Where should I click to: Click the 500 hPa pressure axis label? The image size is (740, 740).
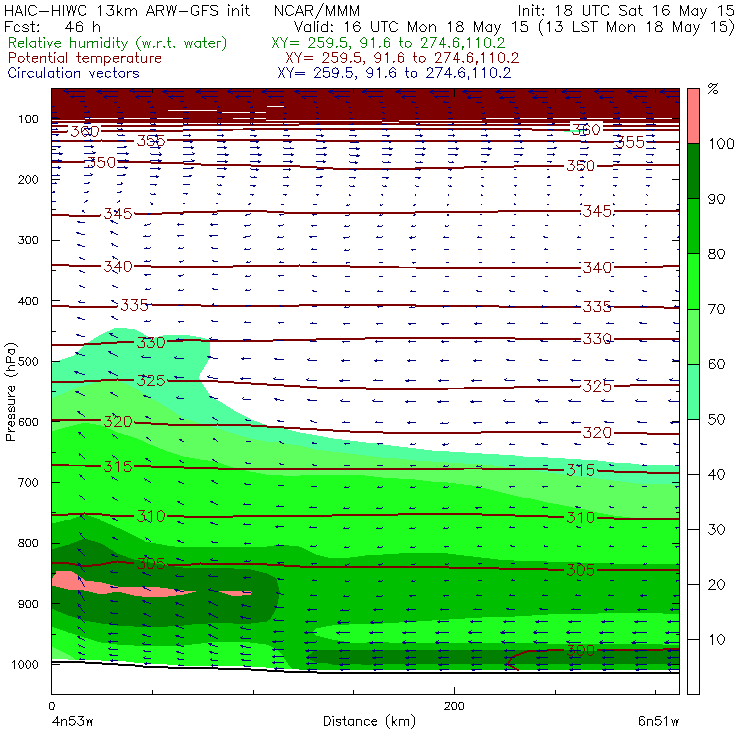click(x=28, y=361)
